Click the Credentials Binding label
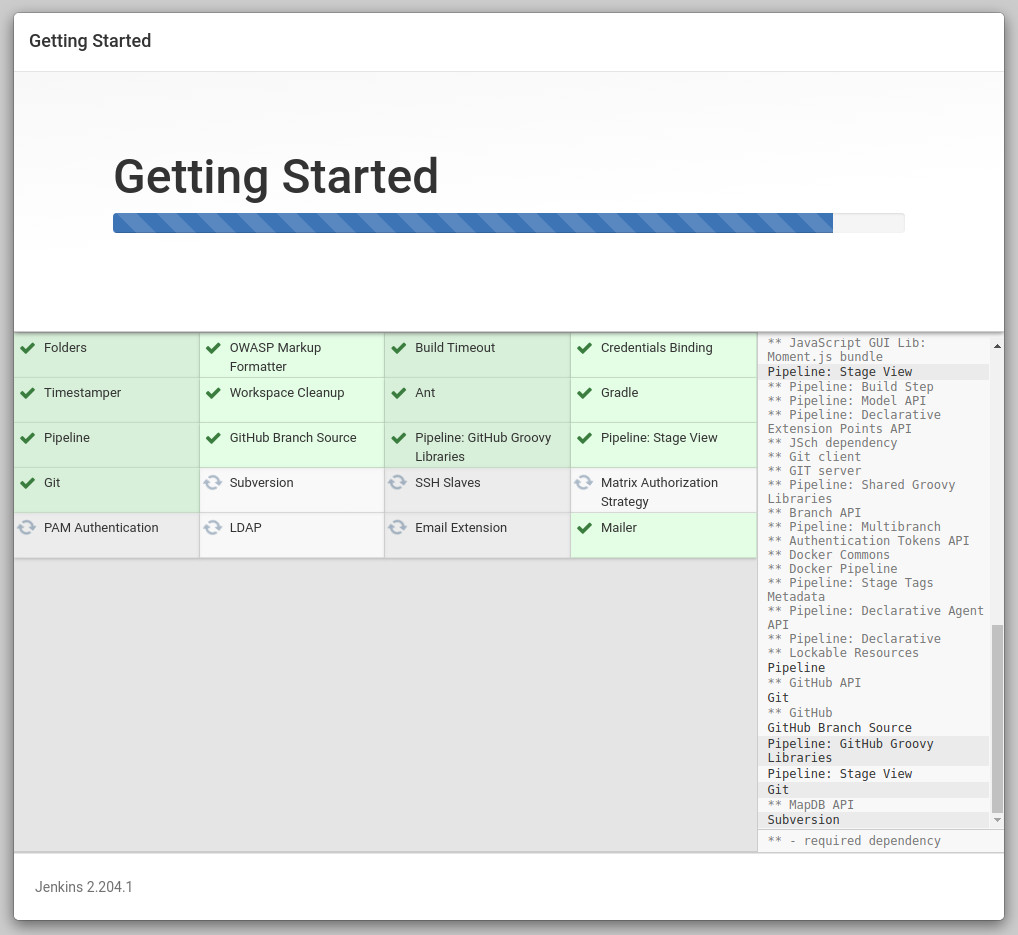This screenshot has width=1018, height=935. (x=656, y=347)
